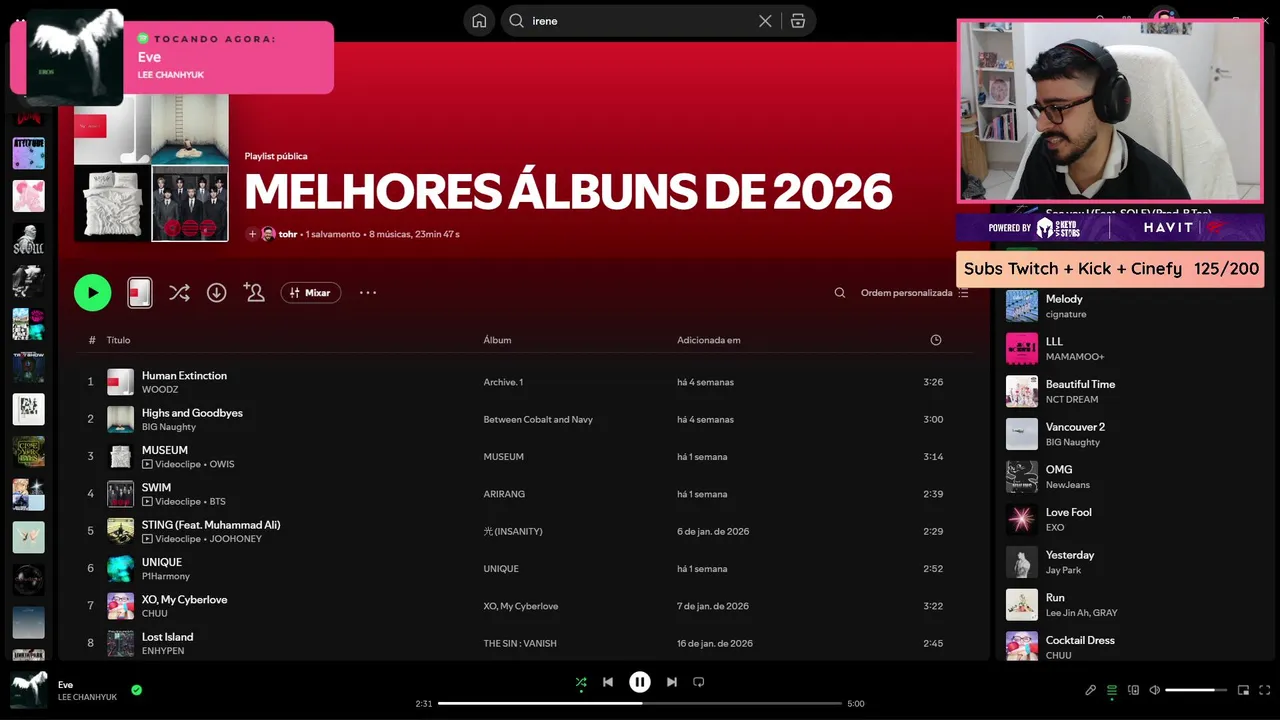
Task: Open album 'THE SIN : VANISH'
Action: coord(520,644)
